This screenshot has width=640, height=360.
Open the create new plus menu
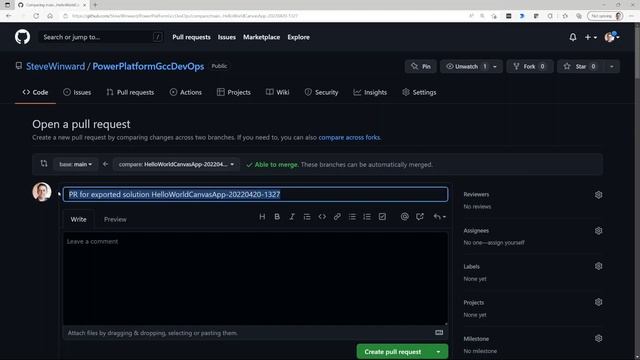coord(591,37)
